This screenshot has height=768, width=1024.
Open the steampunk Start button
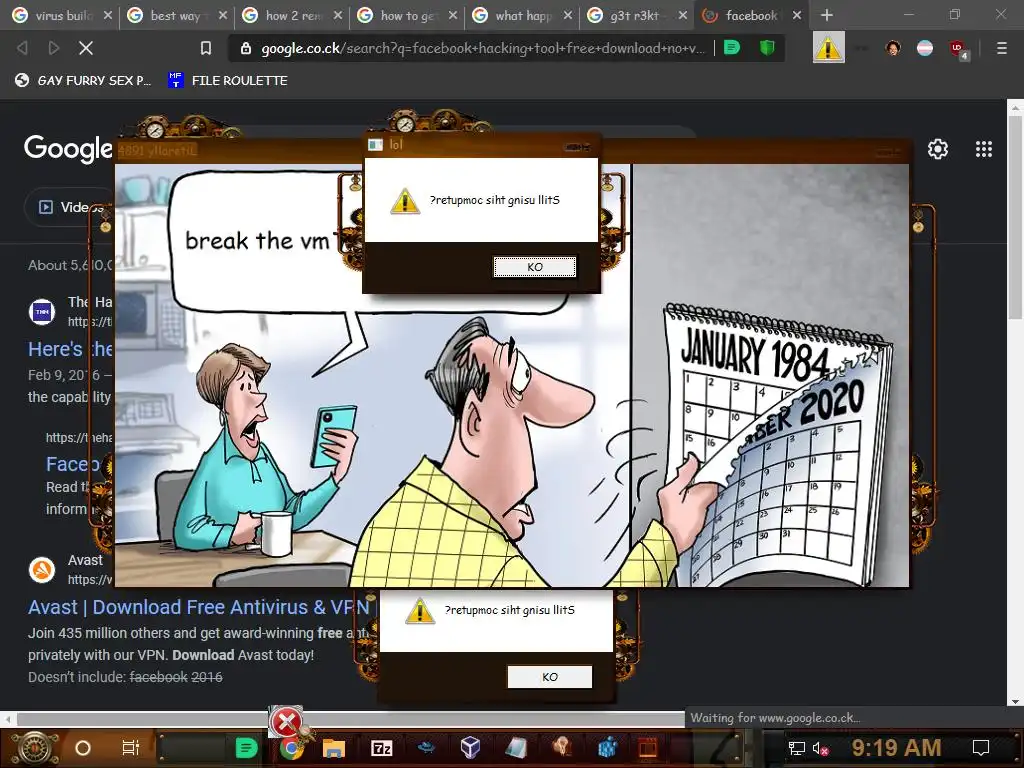34,748
